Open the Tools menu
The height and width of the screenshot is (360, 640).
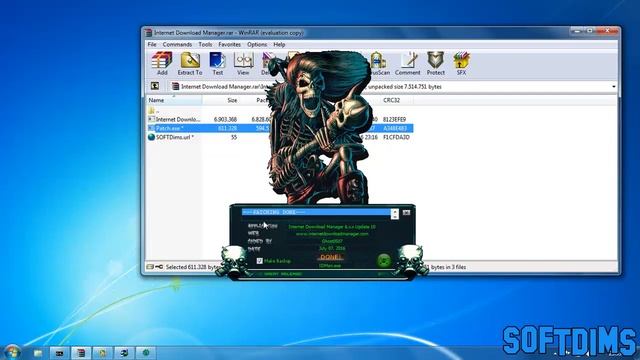(x=205, y=44)
